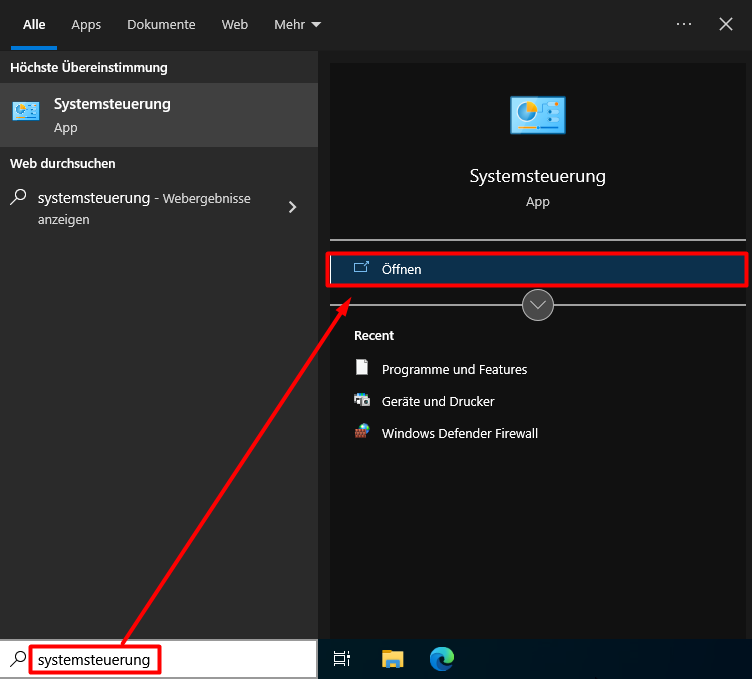
Task: Select the Apps filter tab
Action: 86,25
